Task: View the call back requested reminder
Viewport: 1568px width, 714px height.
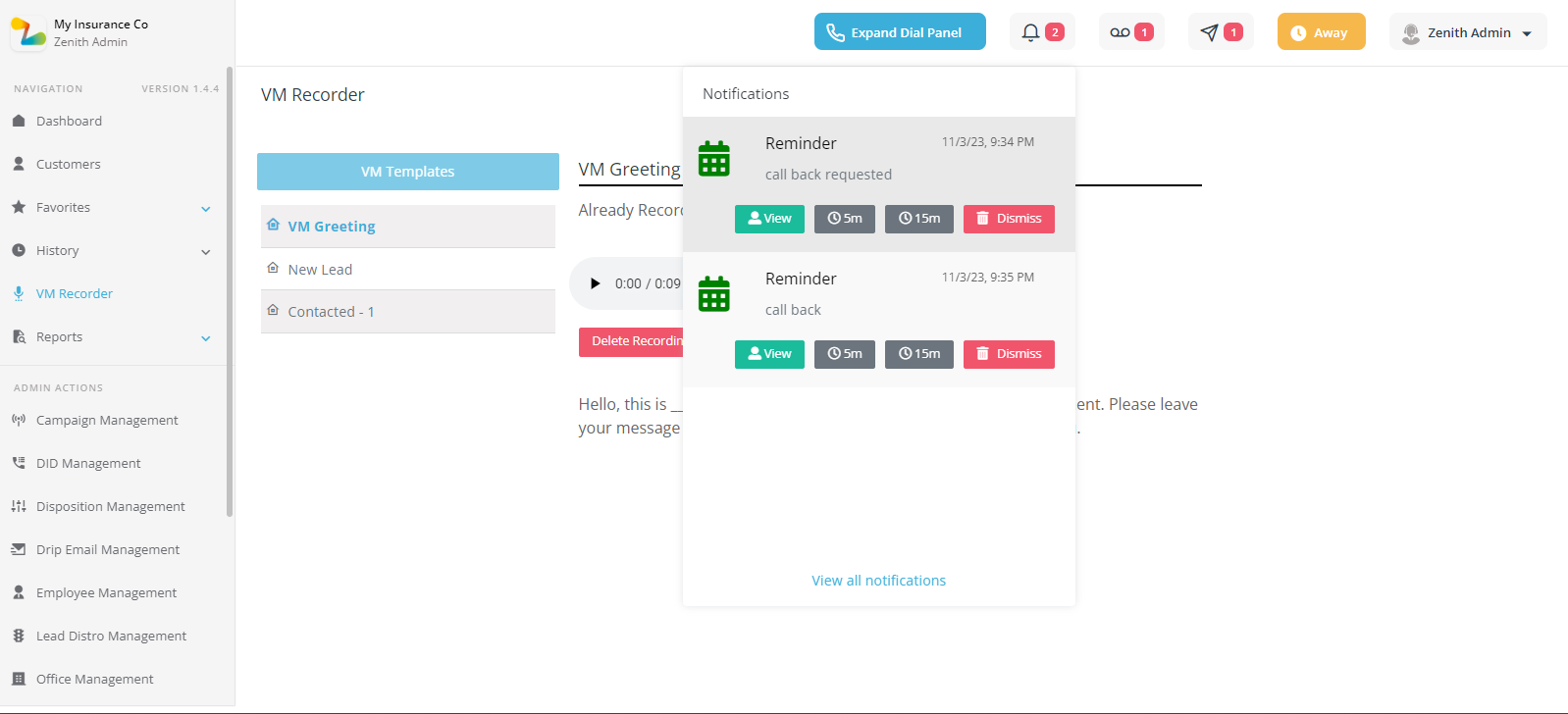Action: (769, 219)
